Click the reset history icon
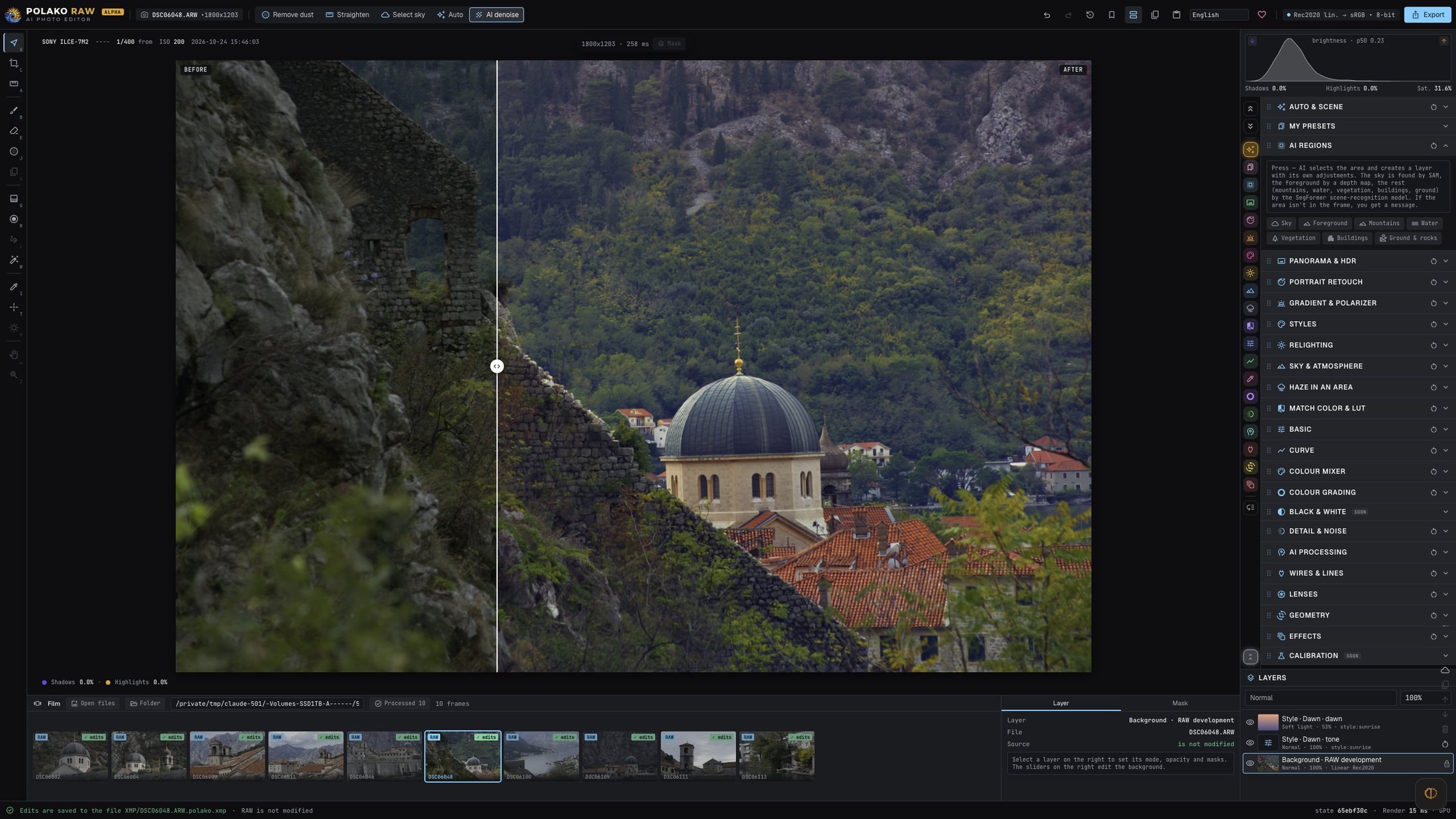Image resolution: width=1456 pixels, height=819 pixels. pos(1089,15)
